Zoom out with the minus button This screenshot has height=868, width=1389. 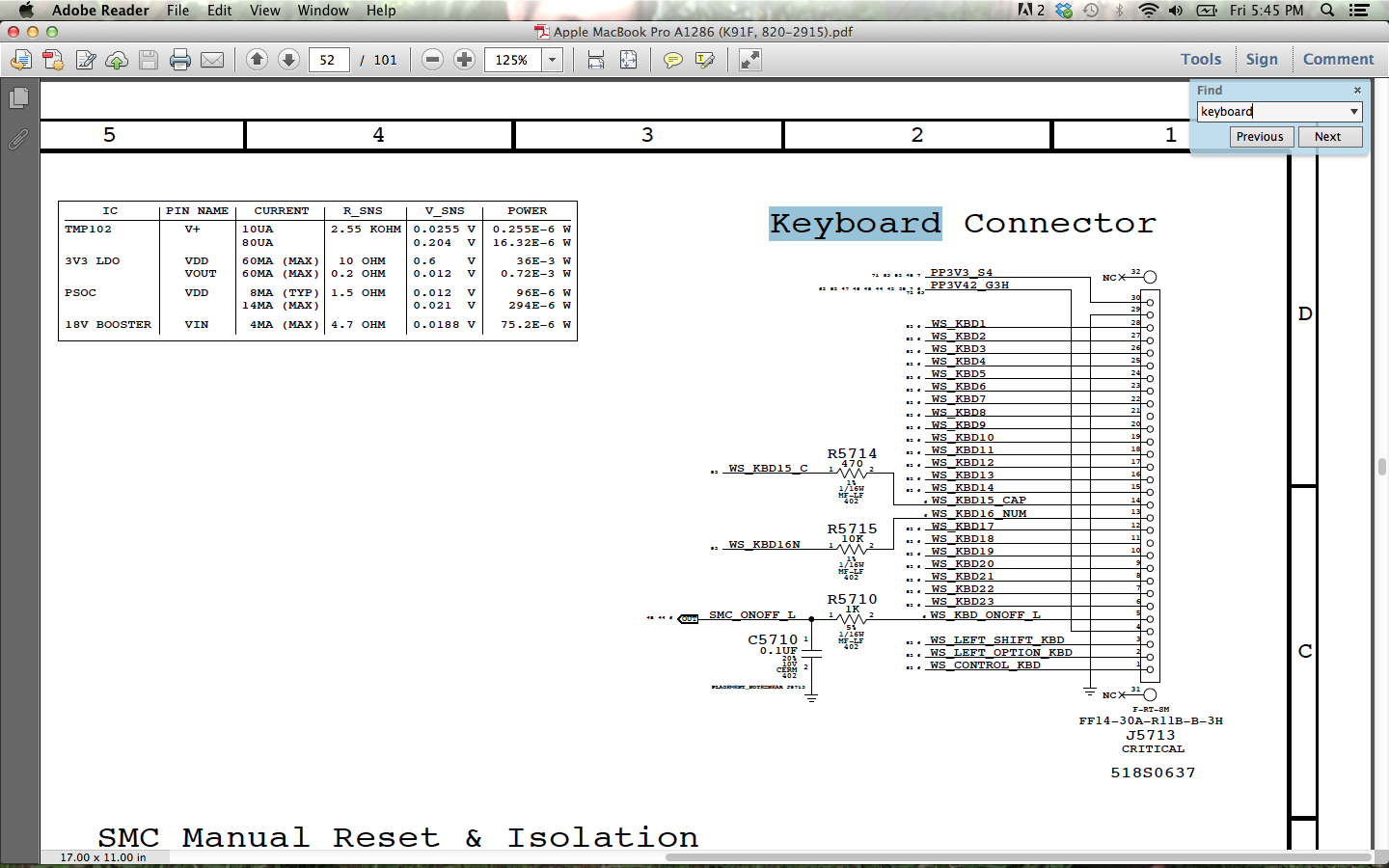433,60
